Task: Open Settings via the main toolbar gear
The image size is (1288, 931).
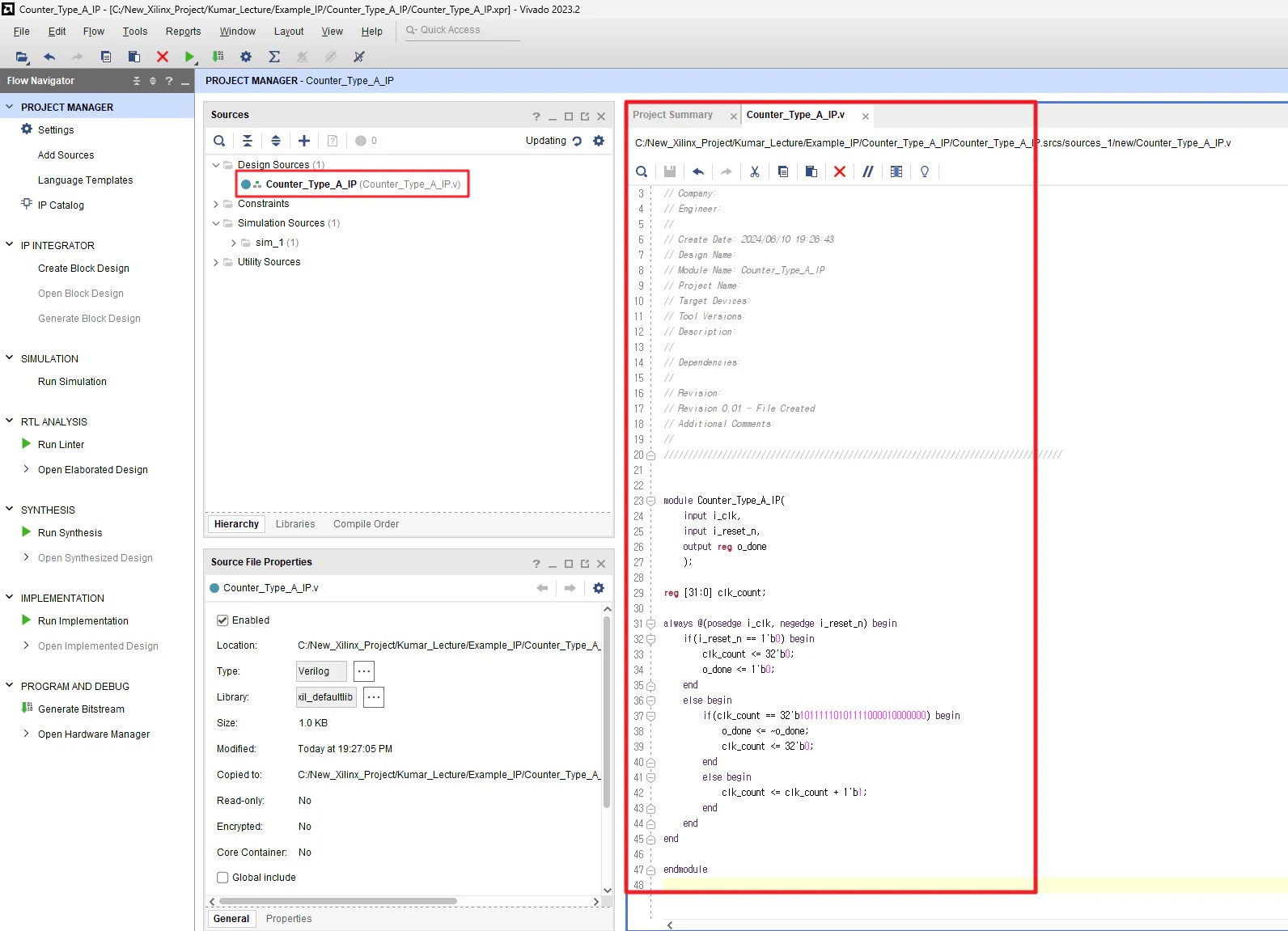Action: 246,57
